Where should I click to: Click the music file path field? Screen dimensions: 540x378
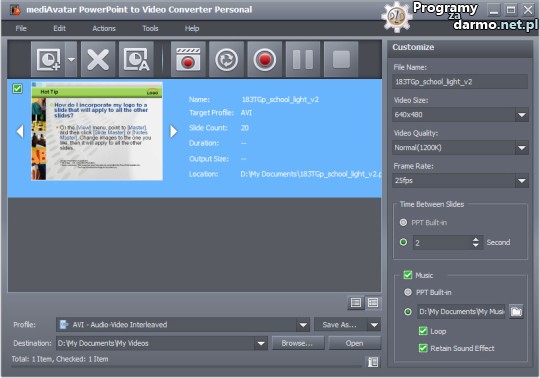click(461, 312)
